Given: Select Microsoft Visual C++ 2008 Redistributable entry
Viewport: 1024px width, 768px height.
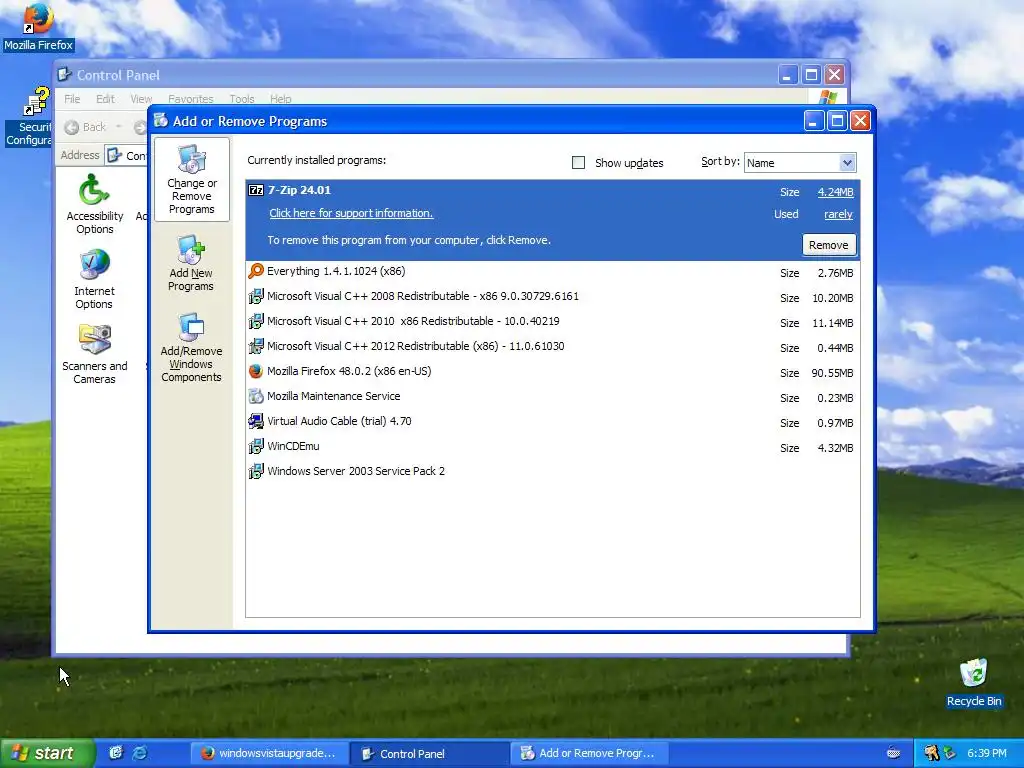Looking at the screenshot, I should pos(552,296).
